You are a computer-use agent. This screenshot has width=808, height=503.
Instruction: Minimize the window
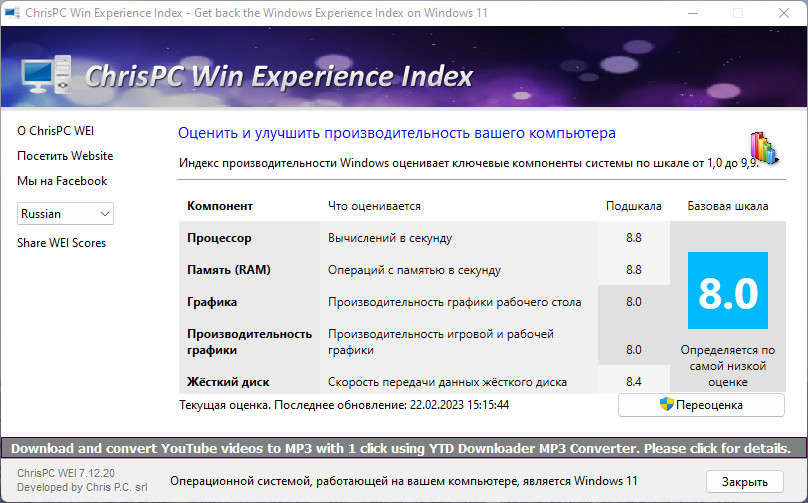pos(691,13)
